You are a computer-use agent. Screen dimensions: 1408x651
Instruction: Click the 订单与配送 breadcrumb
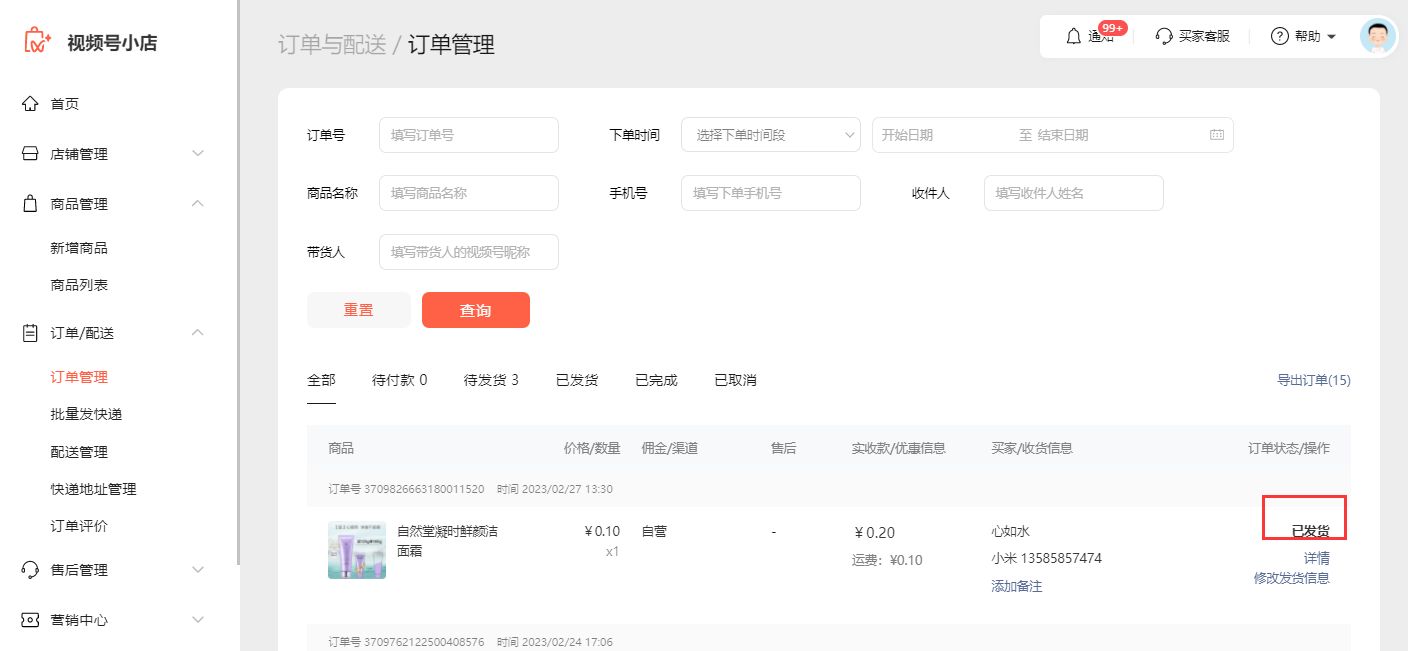(x=332, y=44)
